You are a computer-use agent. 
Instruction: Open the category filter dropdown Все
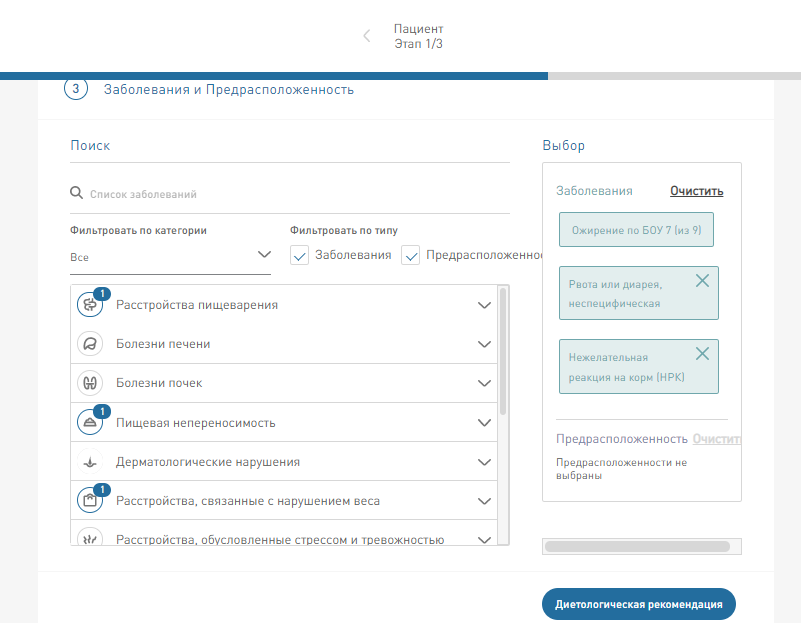pyautogui.click(x=170, y=257)
